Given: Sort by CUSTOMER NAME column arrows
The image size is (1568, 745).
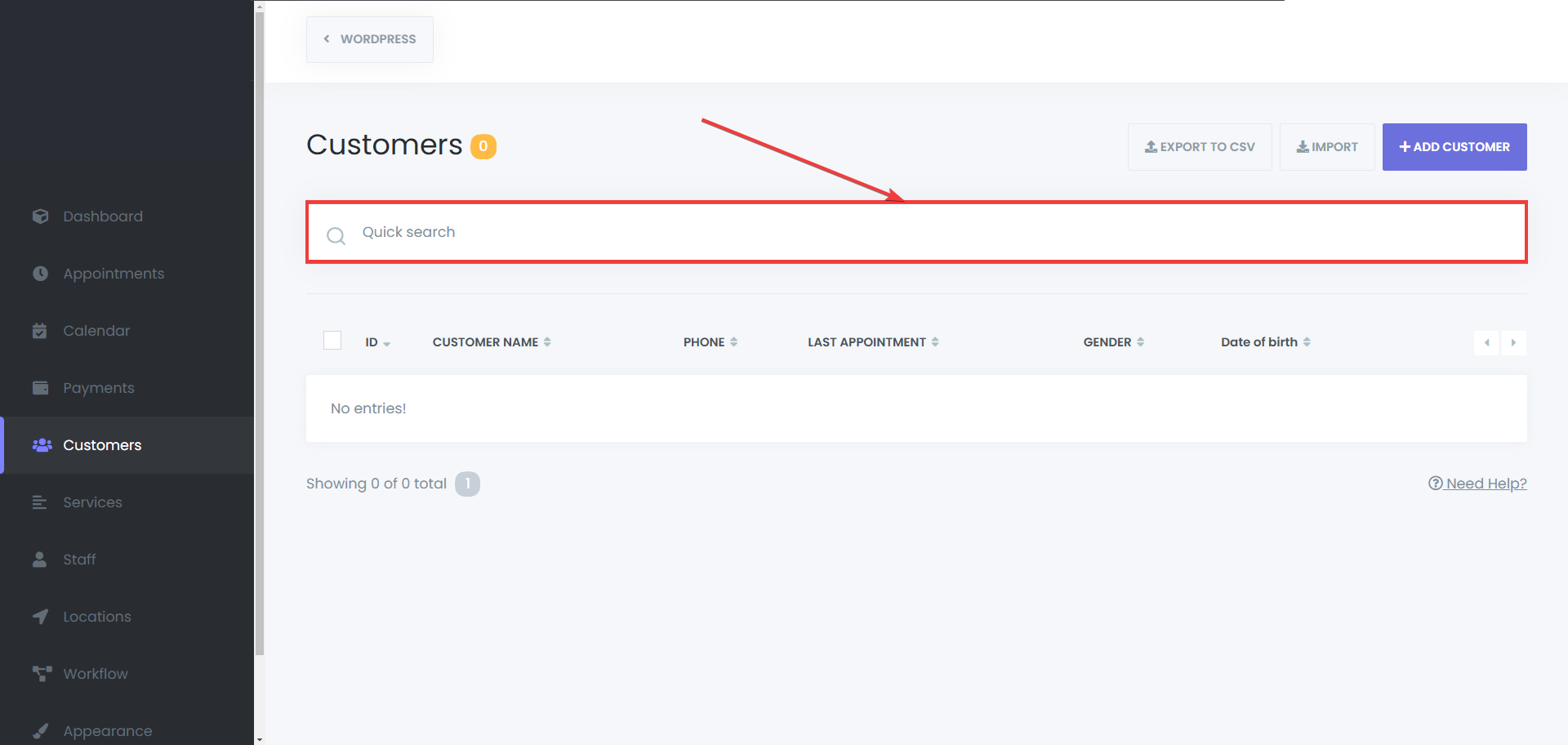Looking at the screenshot, I should point(547,342).
